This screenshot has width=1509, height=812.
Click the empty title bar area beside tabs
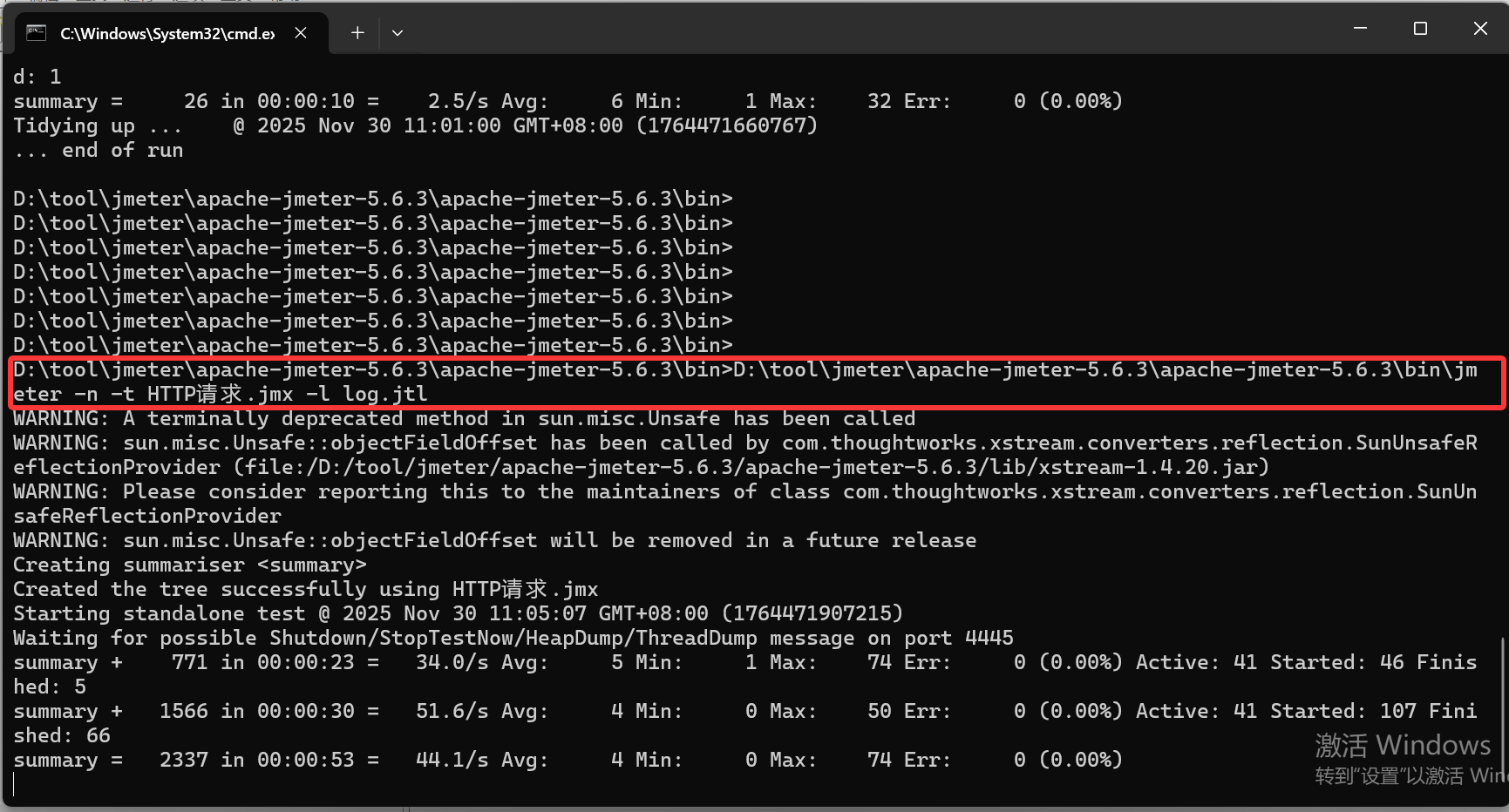[872, 30]
